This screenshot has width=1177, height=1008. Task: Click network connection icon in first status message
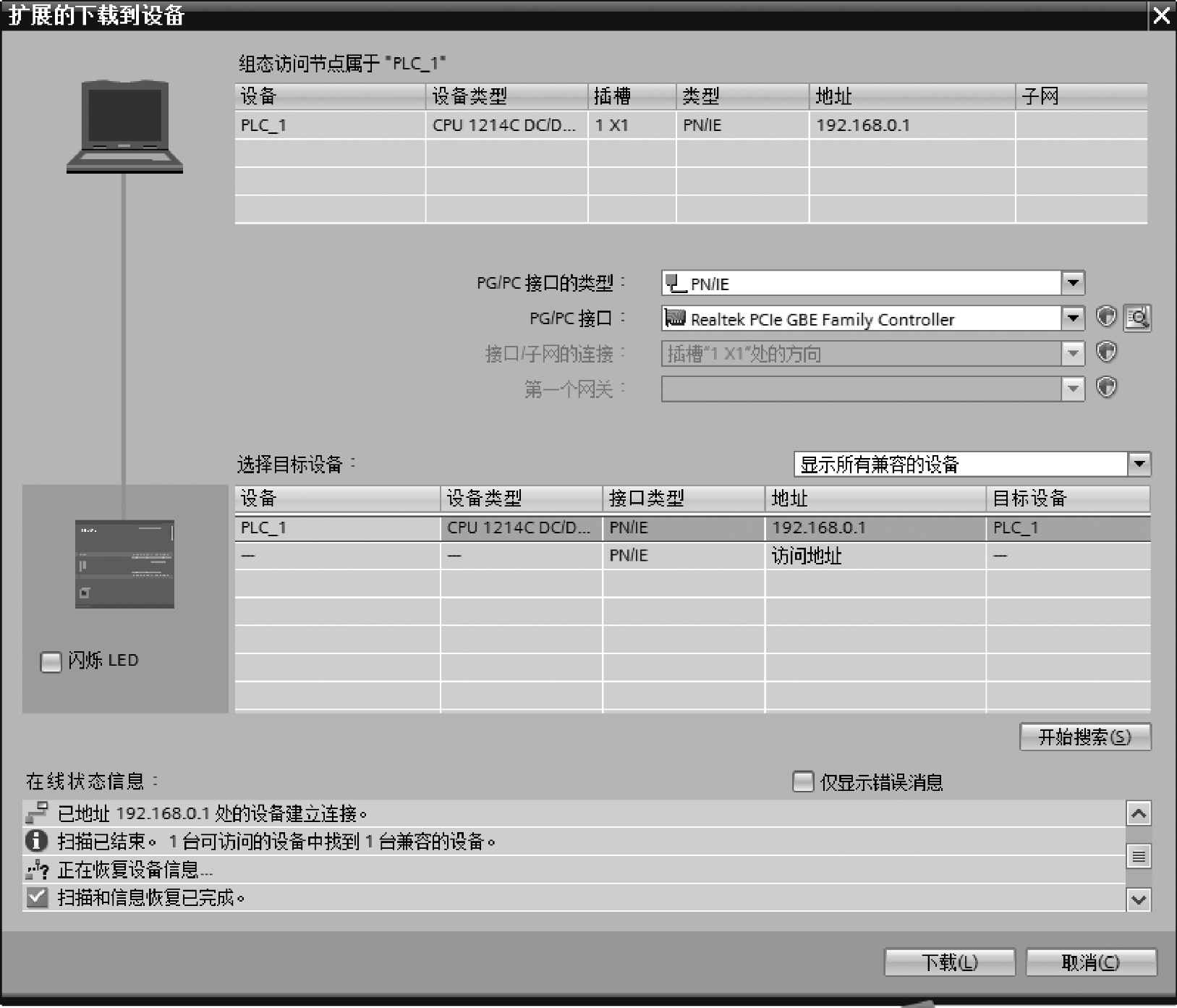[x=36, y=813]
